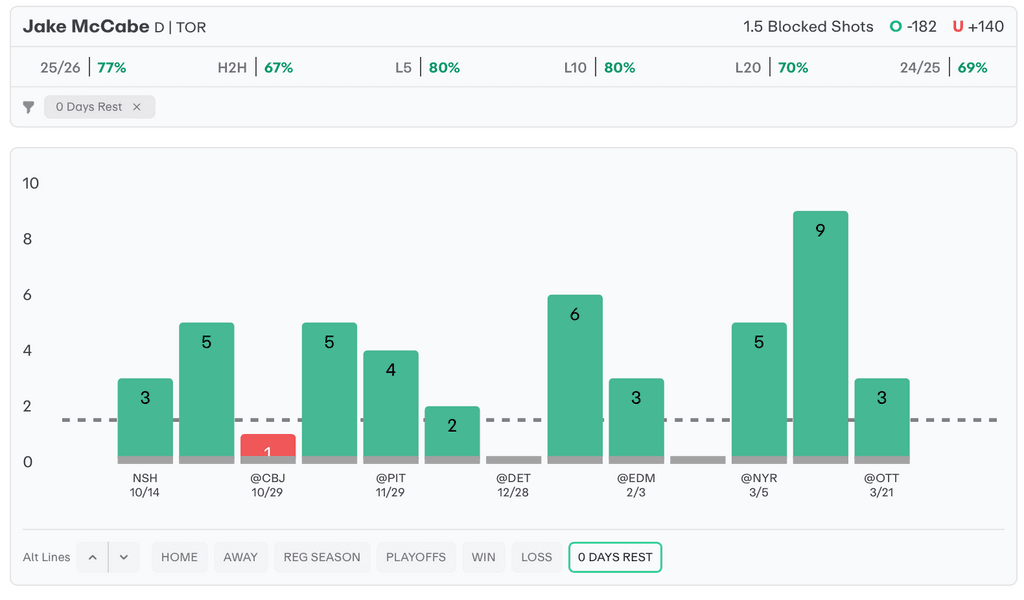This screenshot has height=600, width=1024.
Task: Toggle the AWAY filter
Action: [x=240, y=557]
